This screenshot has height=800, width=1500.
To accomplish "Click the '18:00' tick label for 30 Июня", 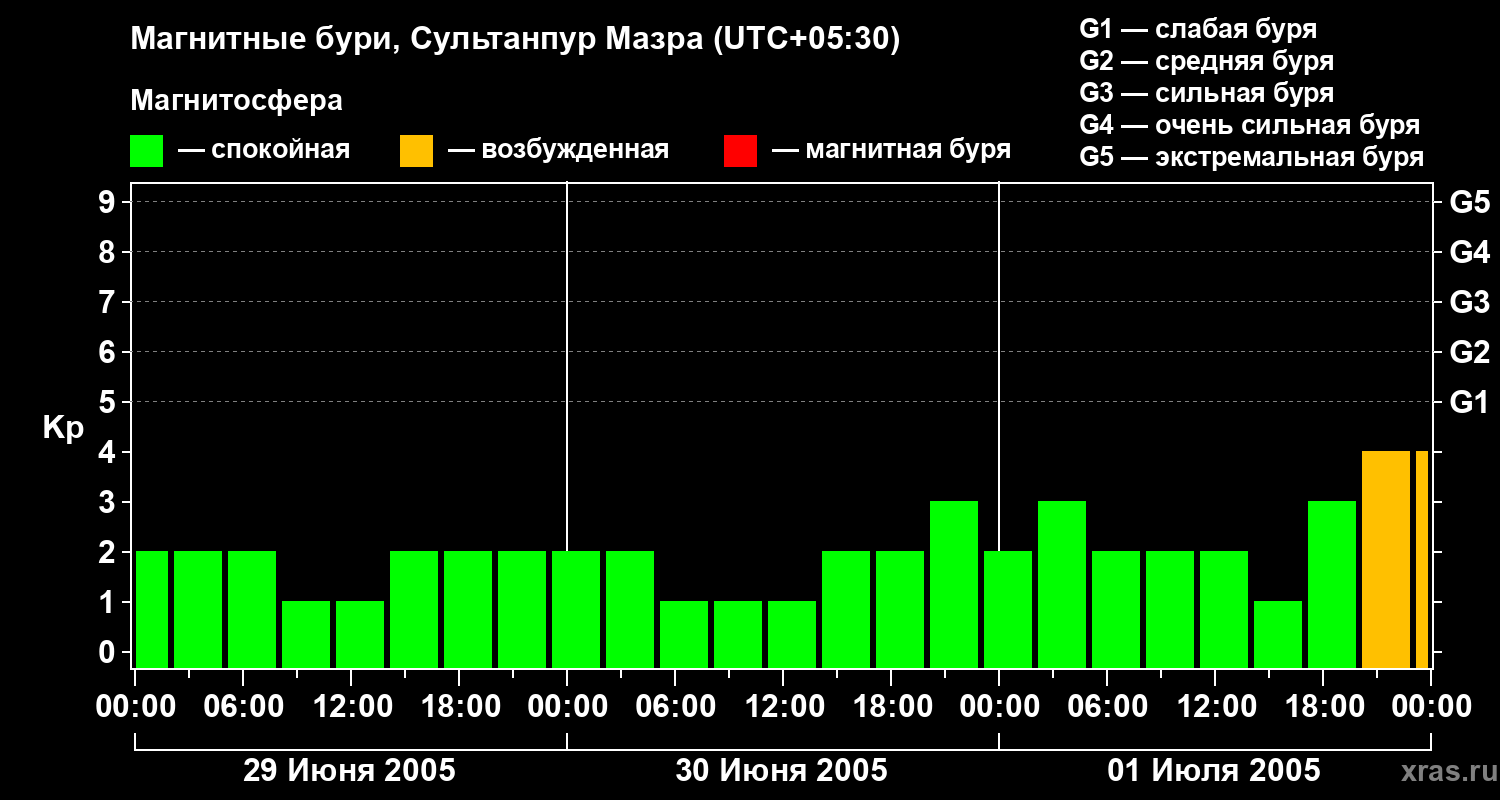I will pos(891,706).
